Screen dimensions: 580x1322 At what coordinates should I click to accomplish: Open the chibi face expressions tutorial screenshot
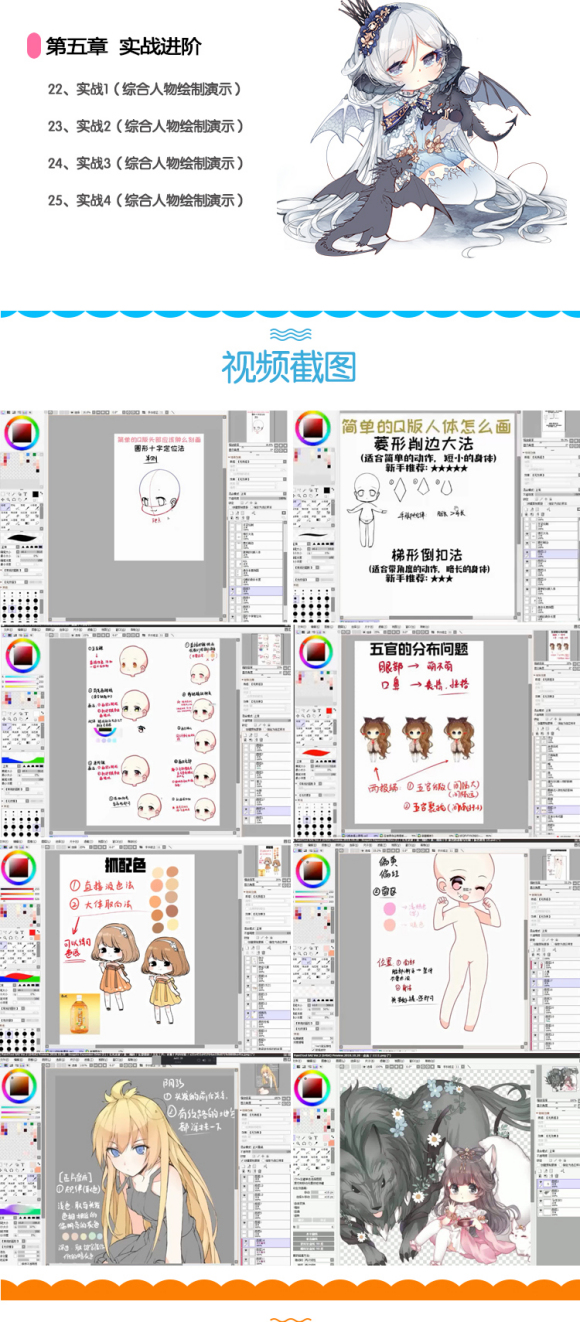[x=145, y=733]
